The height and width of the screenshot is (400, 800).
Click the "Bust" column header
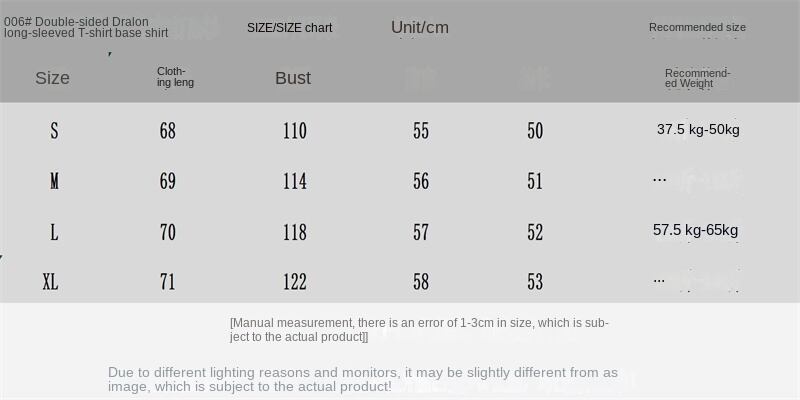(x=293, y=78)
